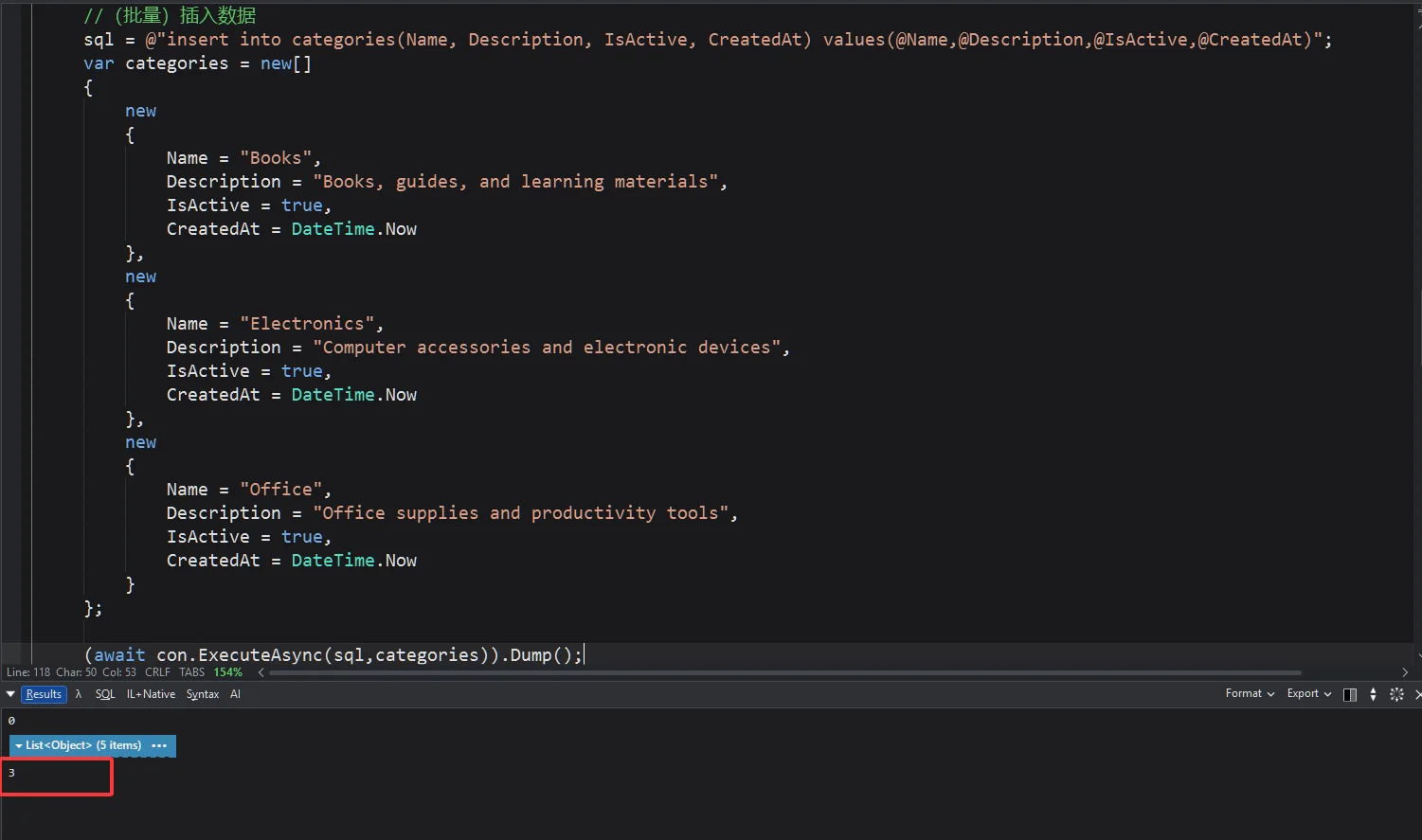Click the '// (批量) 插入数据' comment line
This screenshot has height=840, width=1422.
pyautogui.click(x=170, y=16)
